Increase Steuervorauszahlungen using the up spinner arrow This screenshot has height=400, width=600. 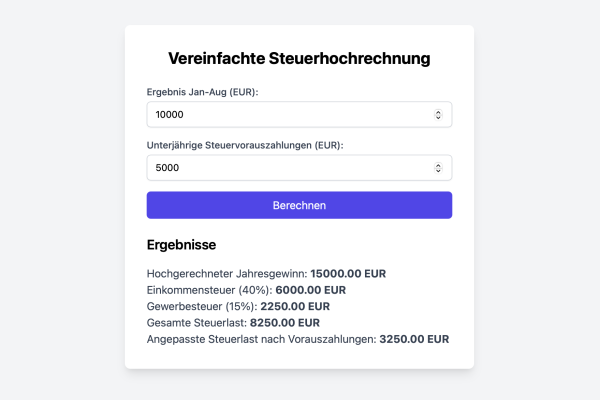(438, 165)
